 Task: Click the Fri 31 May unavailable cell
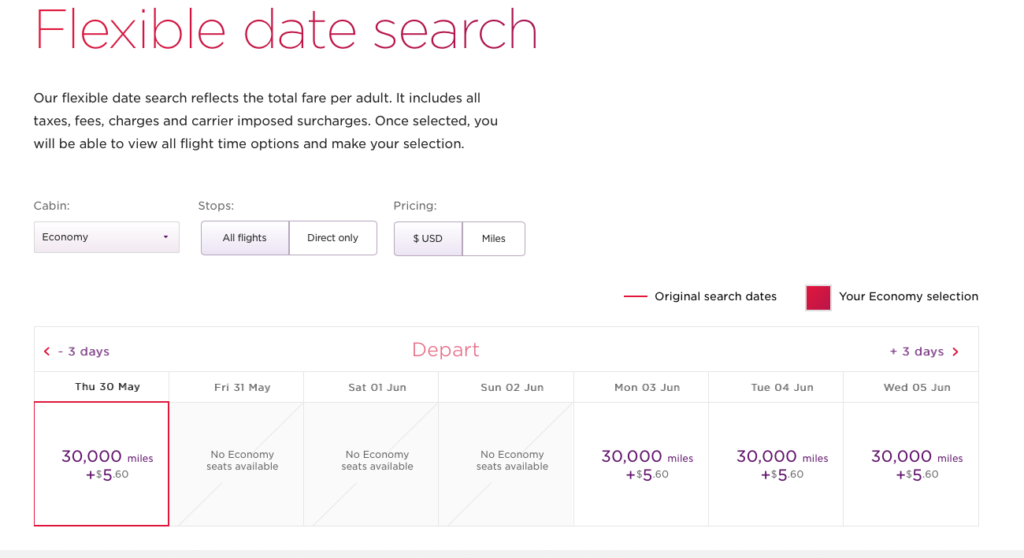[236, 464]
